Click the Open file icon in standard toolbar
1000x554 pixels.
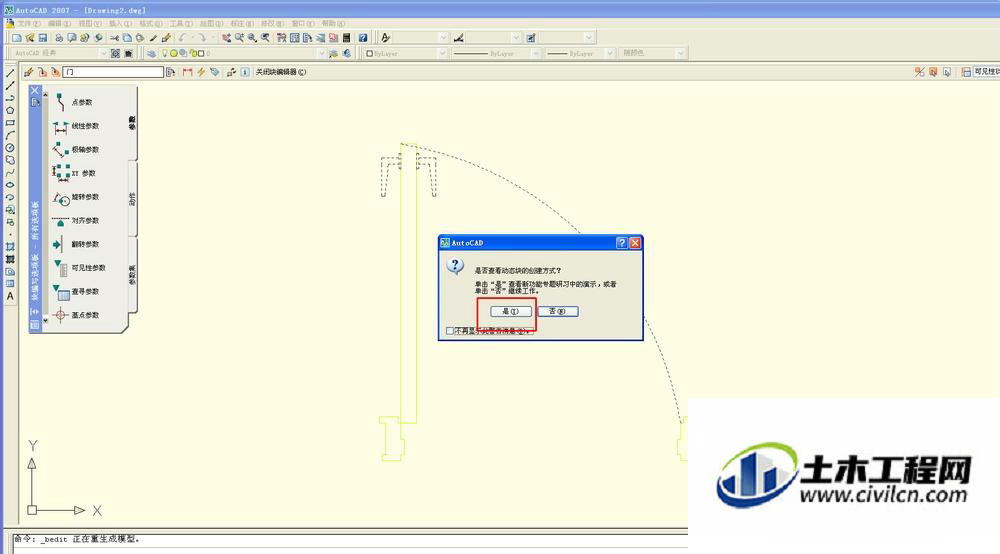(29, 38)
